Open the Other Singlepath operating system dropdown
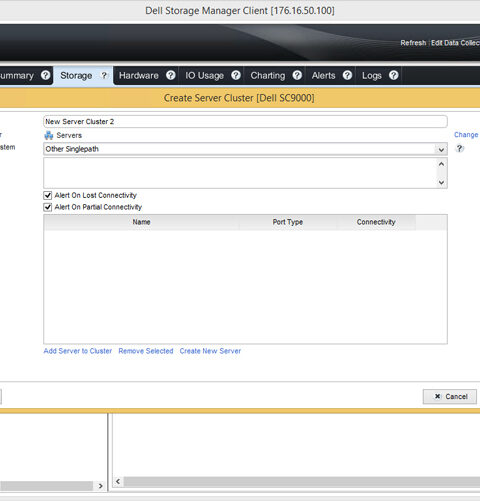Viewport: 480px width, 501px height. coord(245,149)
